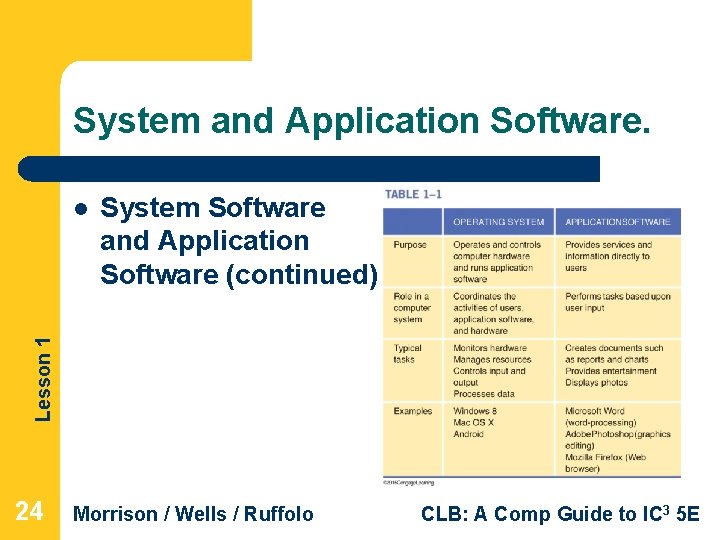
Task: Click 'Mac OS X' in the Examples row
Action: [x=473, y=422]
